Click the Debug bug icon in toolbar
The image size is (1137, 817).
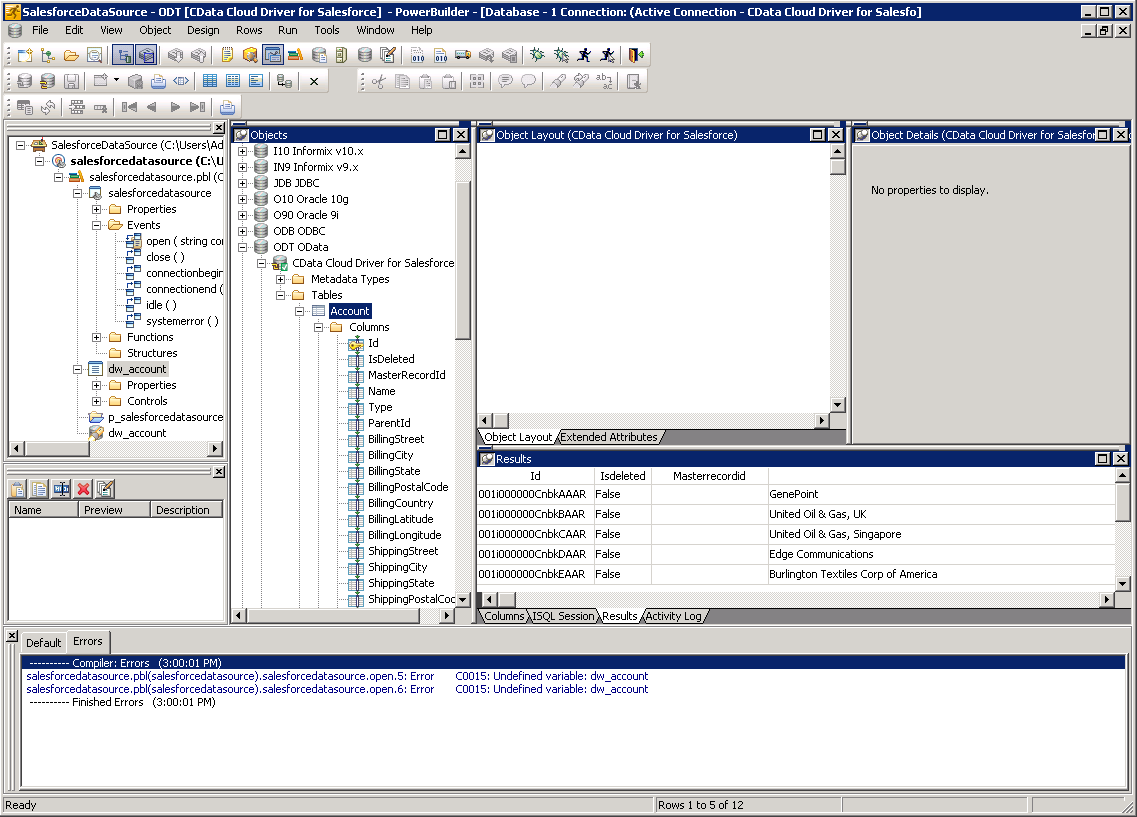[538, 55]
